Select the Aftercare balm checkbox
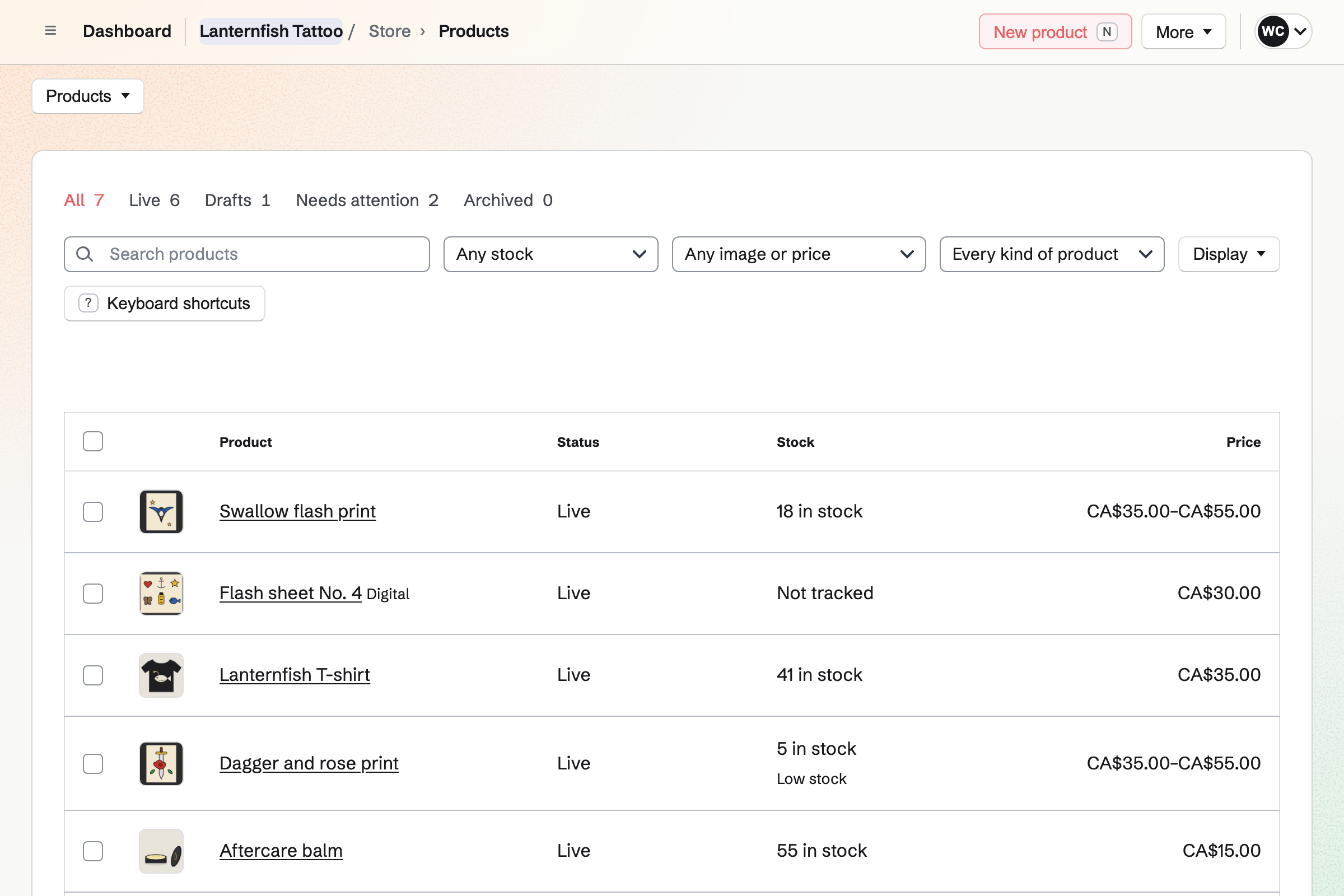 coord(92,851)
